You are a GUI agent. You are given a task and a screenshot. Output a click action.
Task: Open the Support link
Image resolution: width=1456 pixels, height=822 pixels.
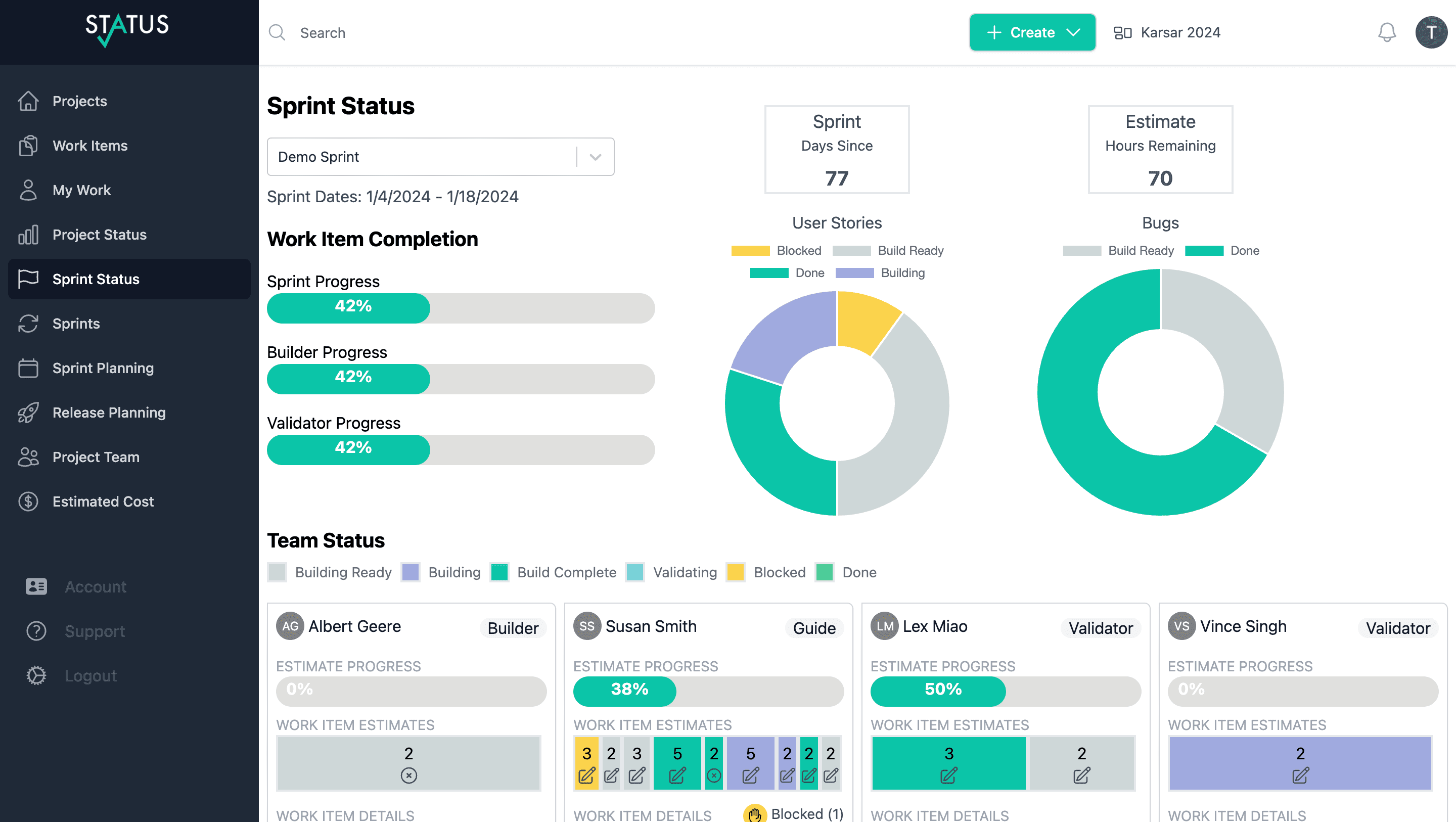pos(95,631)
